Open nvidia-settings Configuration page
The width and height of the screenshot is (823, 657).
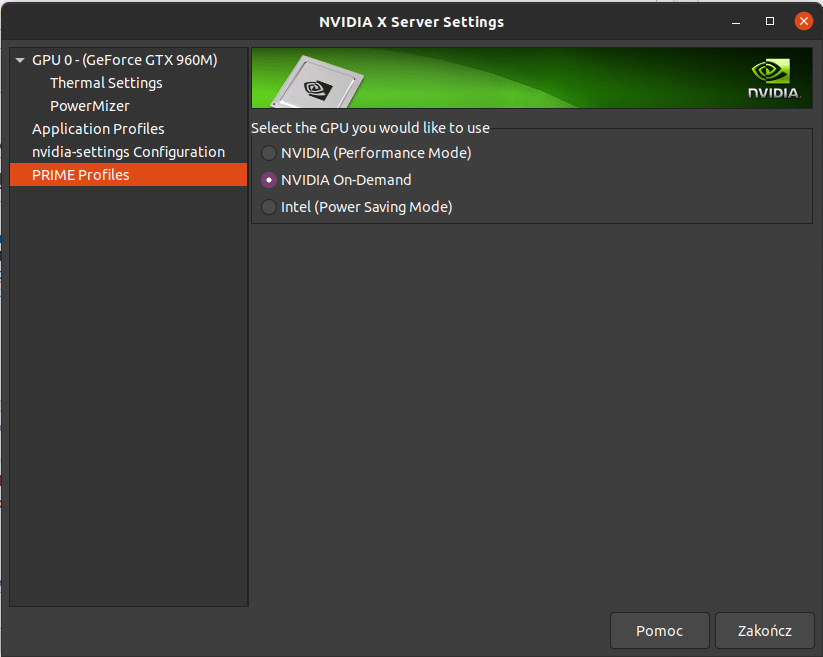[x=129, y=152]
